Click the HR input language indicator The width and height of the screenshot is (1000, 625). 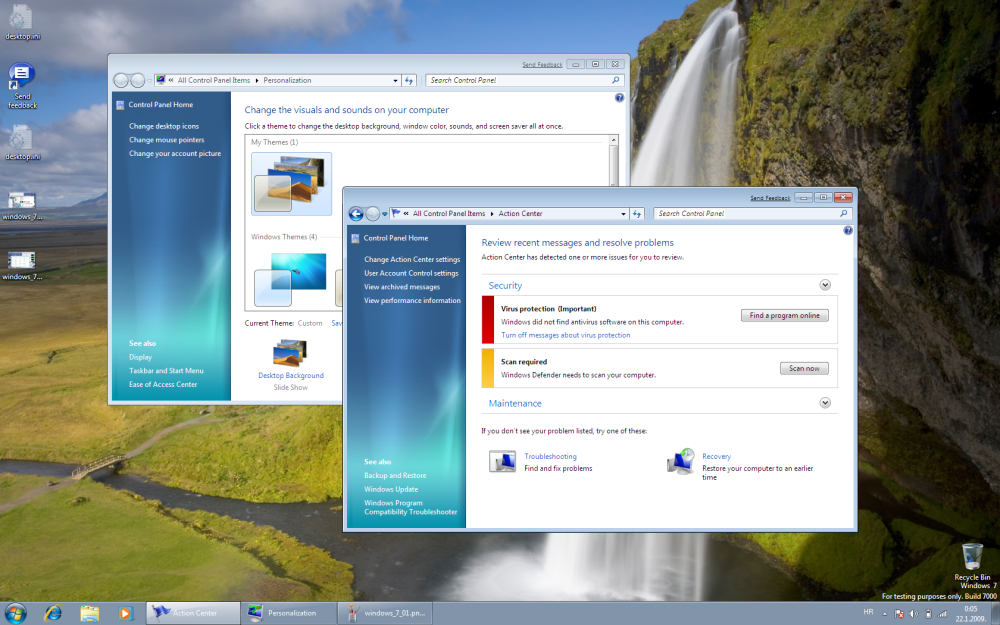pos(868,612)
